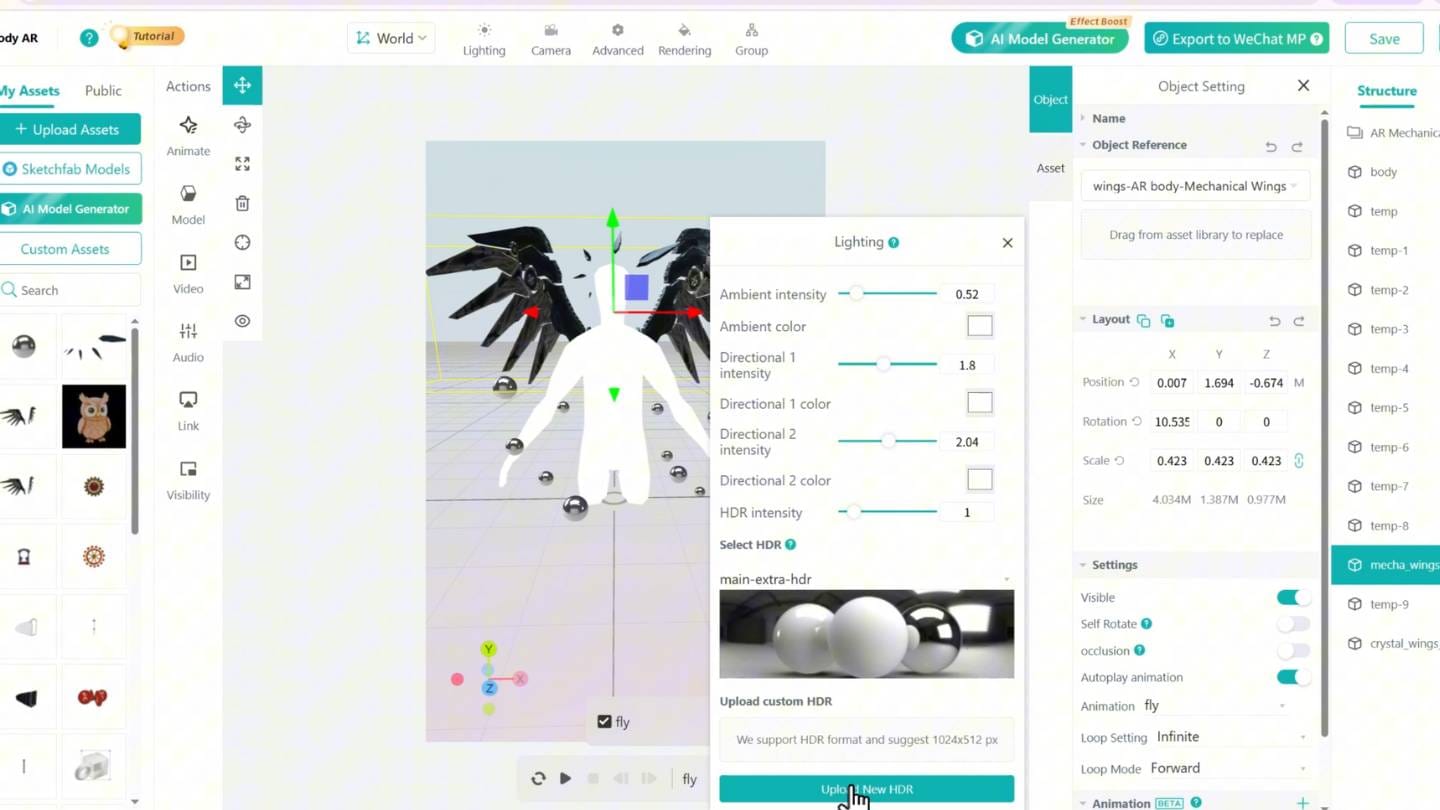Open the World dropdown at the top

point(390,38)
